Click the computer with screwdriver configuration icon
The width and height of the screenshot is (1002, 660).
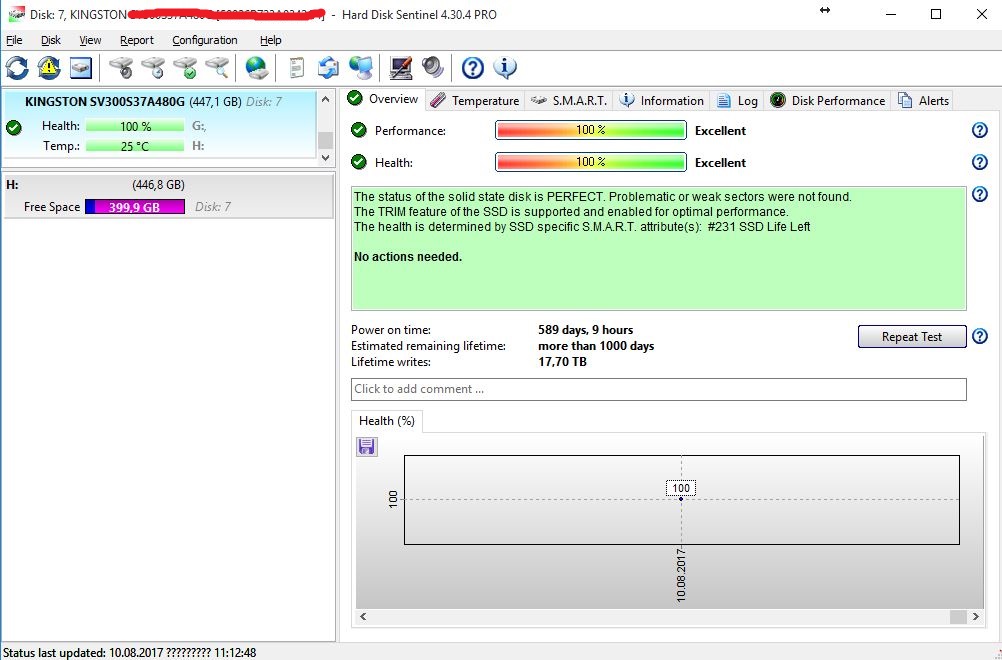coord(401,67)
